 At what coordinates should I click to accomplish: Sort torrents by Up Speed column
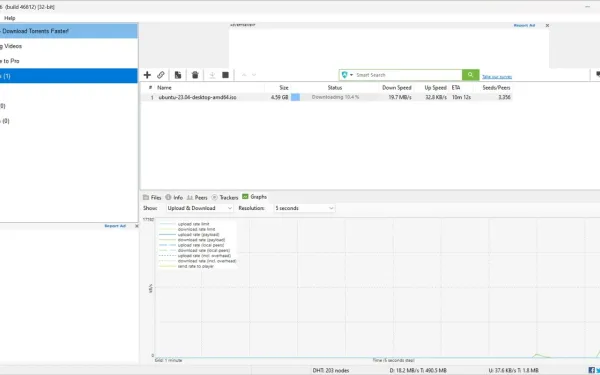click(x=435, y=88)
